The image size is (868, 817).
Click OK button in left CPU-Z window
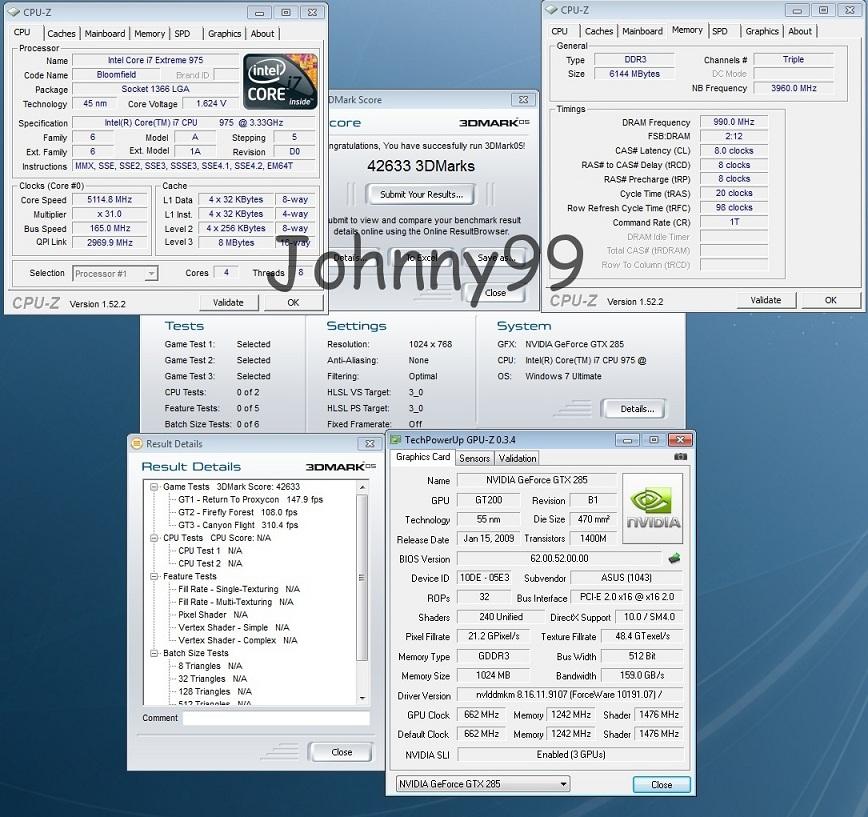pyautogui.click(x=293, y=302)
